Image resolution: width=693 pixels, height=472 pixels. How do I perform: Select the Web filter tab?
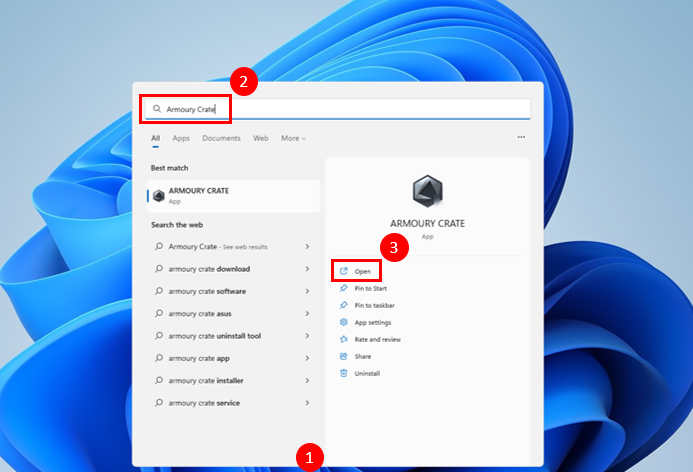pyautogui.click(x=260, y=138)
